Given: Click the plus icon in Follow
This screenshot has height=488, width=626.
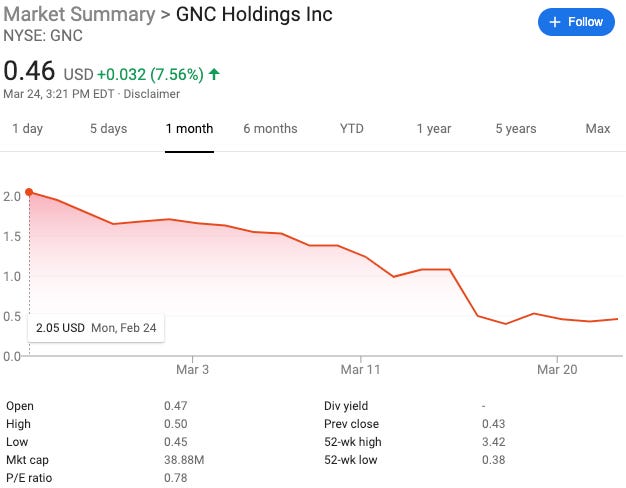Looking at the screenshot, I should [555, 22].
